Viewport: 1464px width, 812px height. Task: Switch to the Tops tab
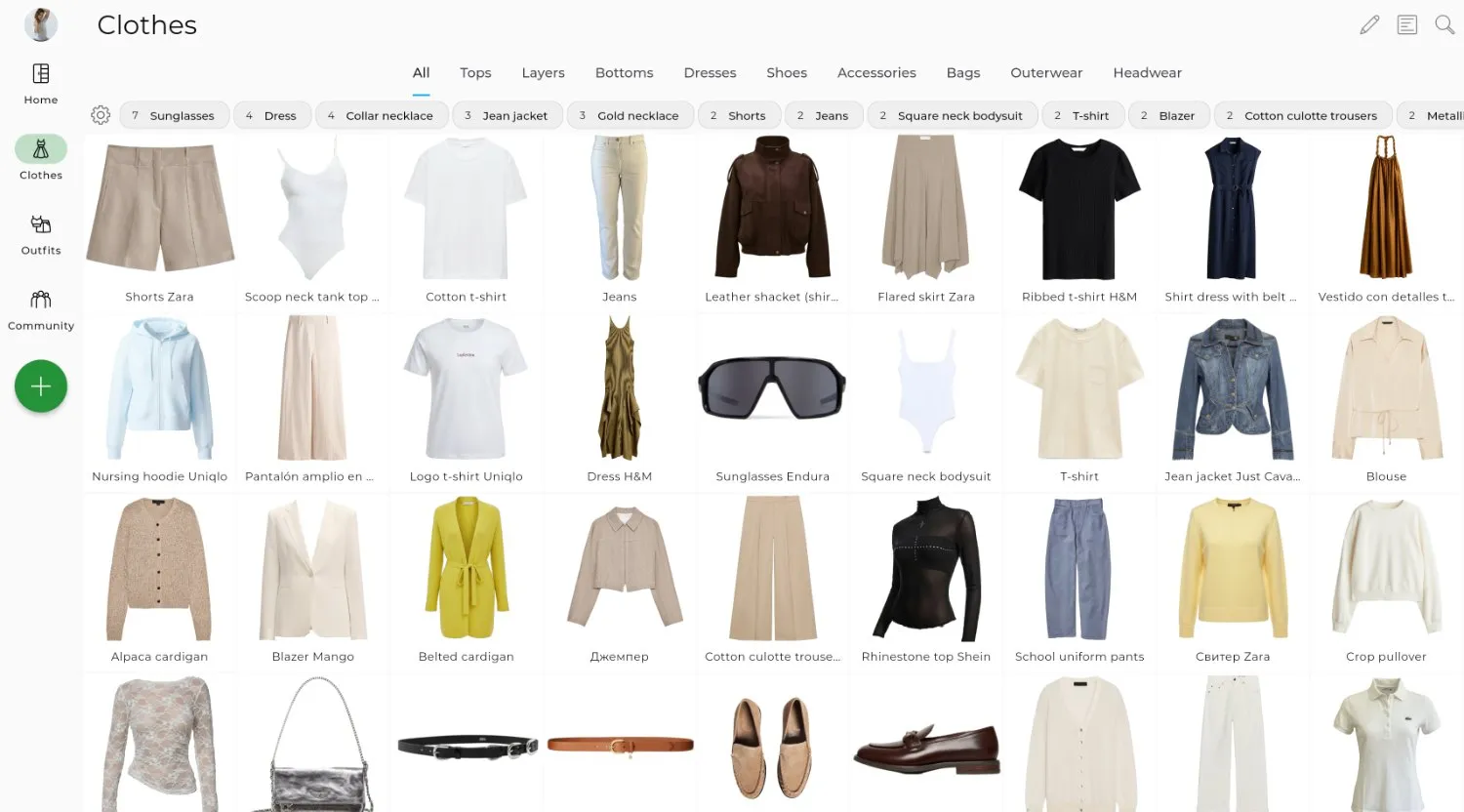click(x=475, y=72)
